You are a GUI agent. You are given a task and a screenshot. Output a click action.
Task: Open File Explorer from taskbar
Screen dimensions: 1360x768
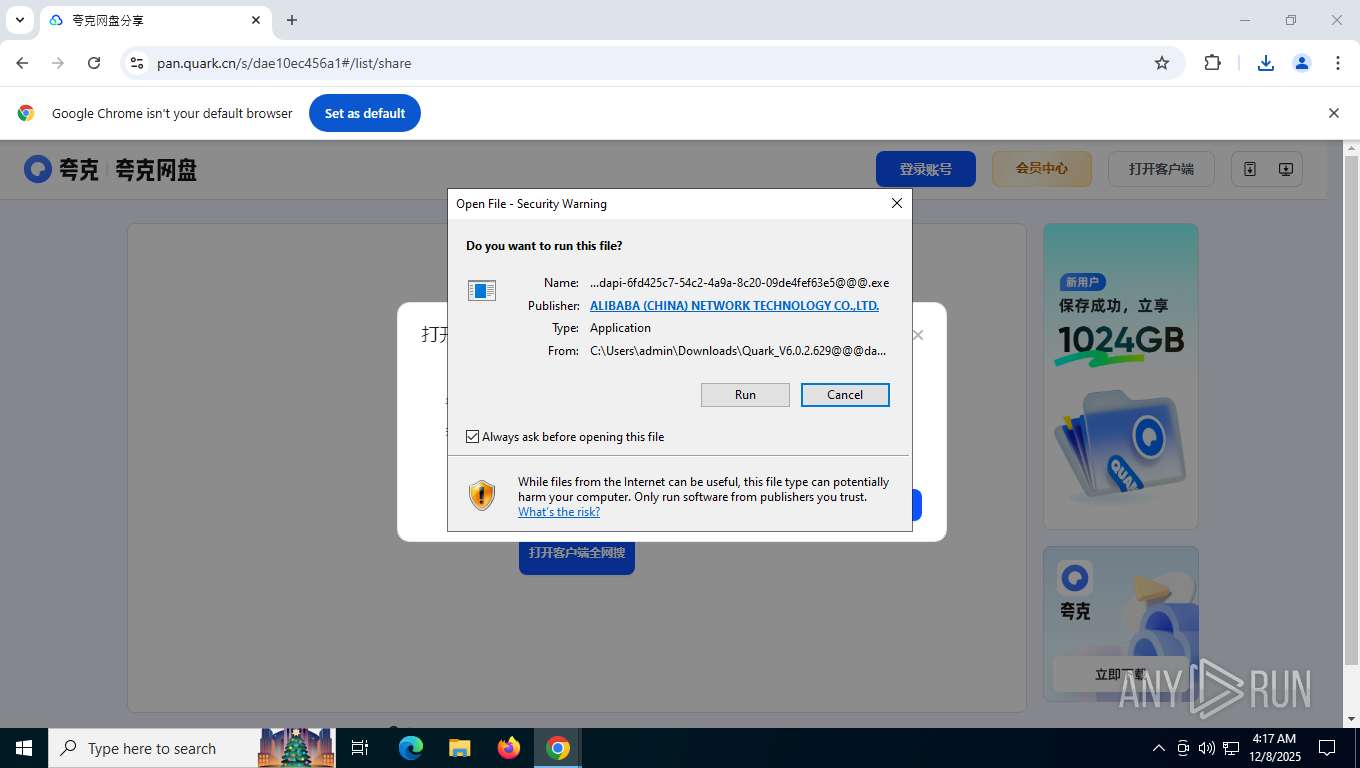[x=460, y=748]
